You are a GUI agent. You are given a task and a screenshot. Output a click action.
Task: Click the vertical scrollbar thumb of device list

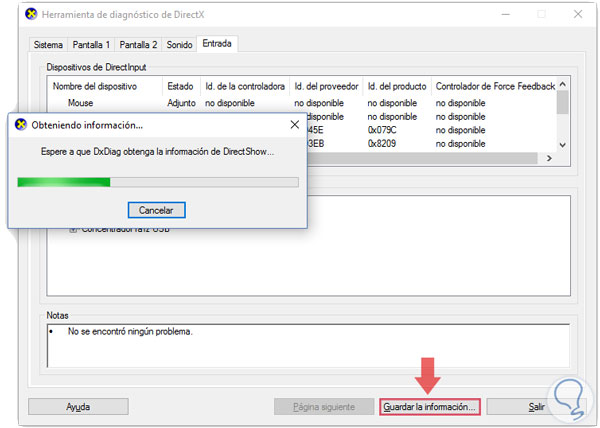(x=562, y=102)
